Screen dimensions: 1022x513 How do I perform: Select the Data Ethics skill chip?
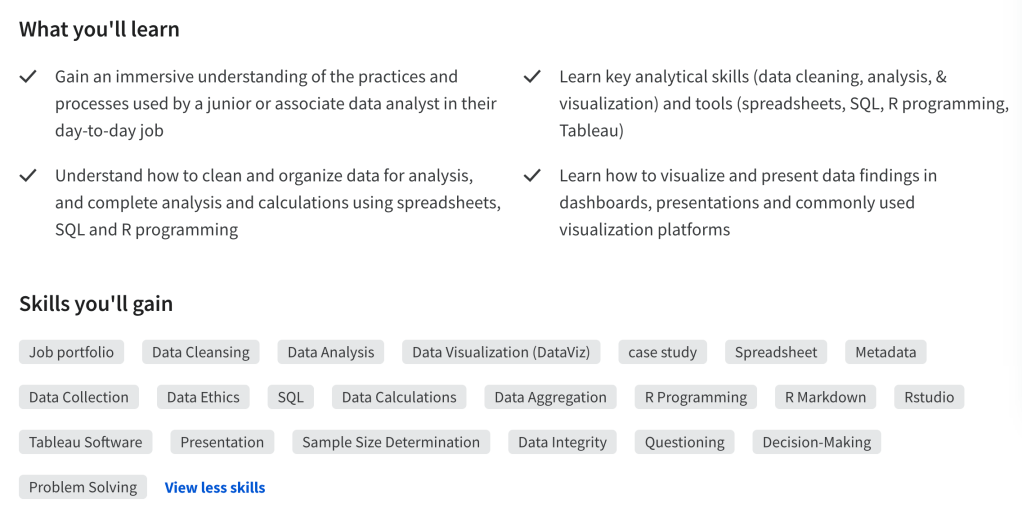pyautogui.click(x=203, y=397)
